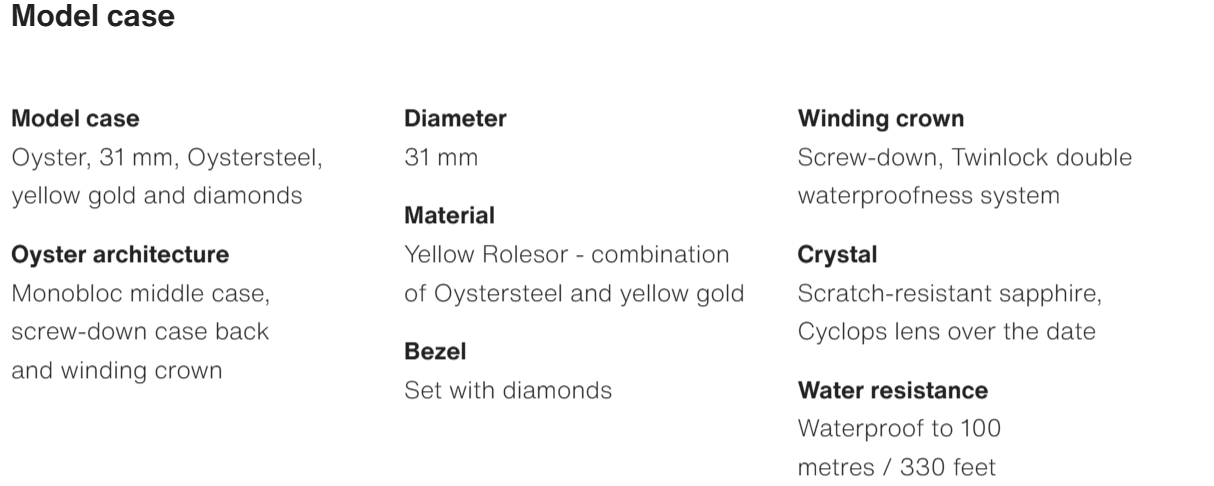Select the "Yellow Rolesor - combination" line

567,255
